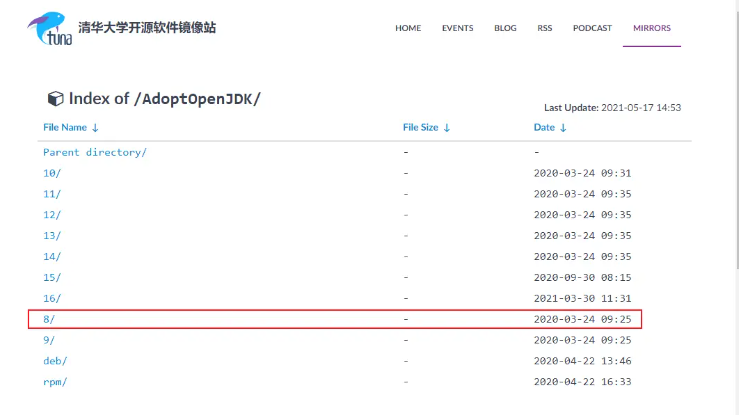Select the RSS nav item
The height and width of the screenshot is (415, 739).
(545, 28)
